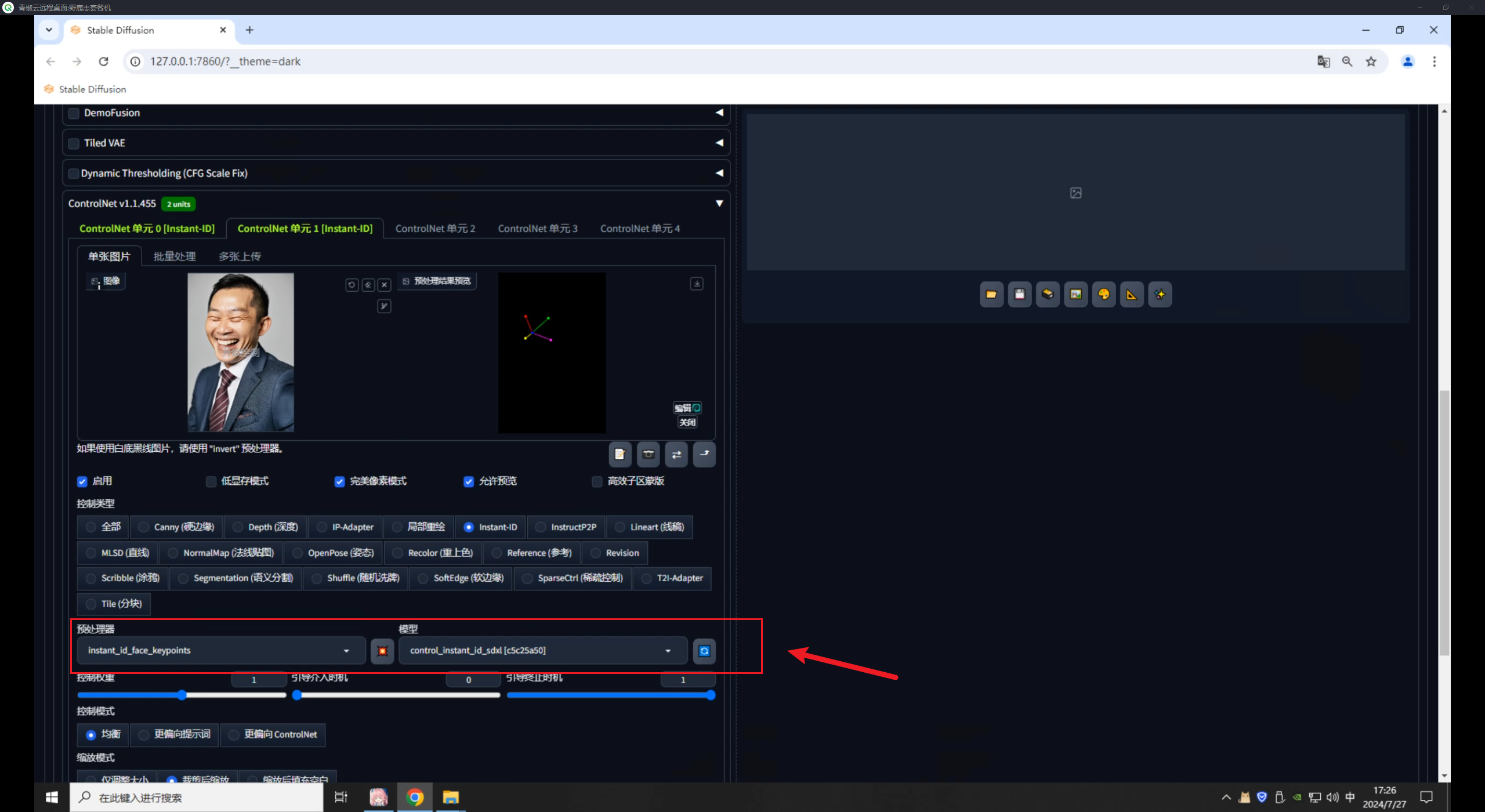Click the uploaded portrait input image
Image resolution: width=1485 pixels, height=812 pixels.
tap(240, 353)
